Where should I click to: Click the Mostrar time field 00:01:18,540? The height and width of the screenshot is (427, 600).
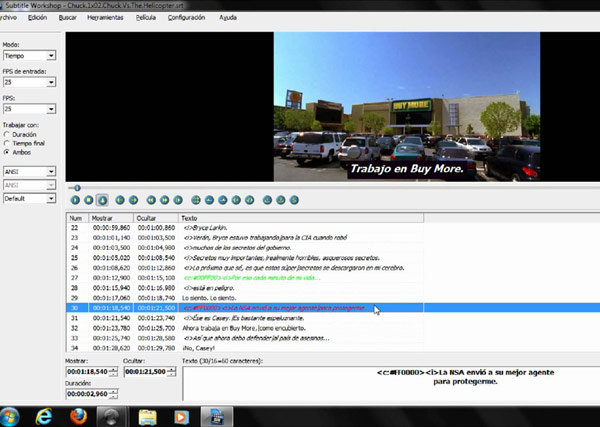point(88,372)
